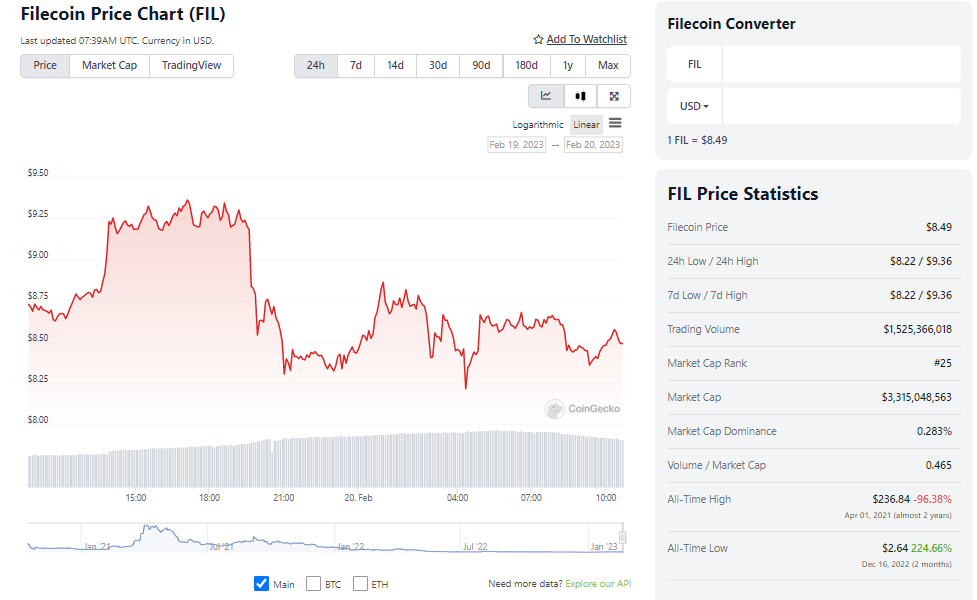Click Jul '22 on the navigator timeline
977x600 pixels.
pos(475,546)
